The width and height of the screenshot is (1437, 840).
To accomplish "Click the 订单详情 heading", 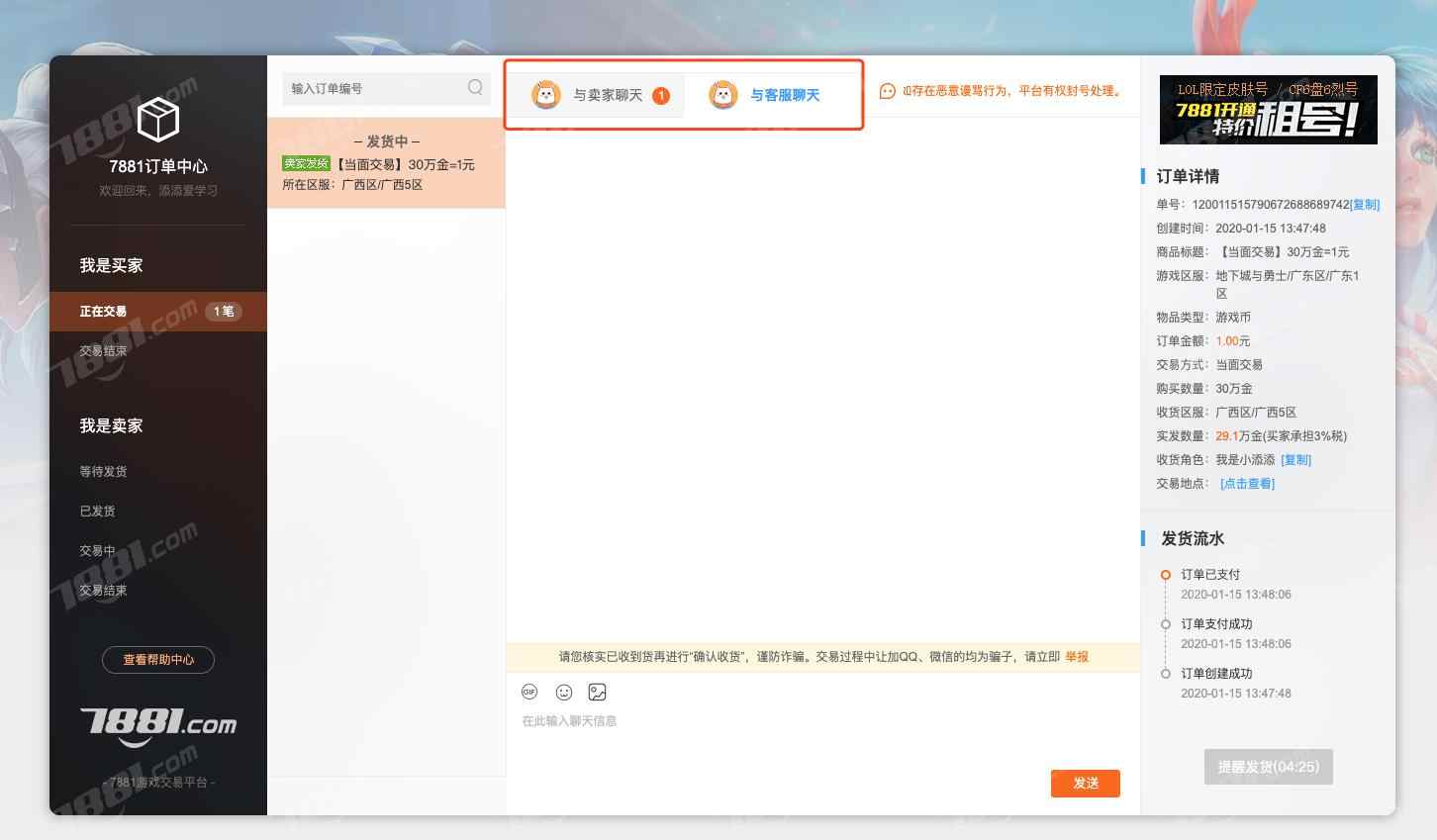I will click(1188, 176).
